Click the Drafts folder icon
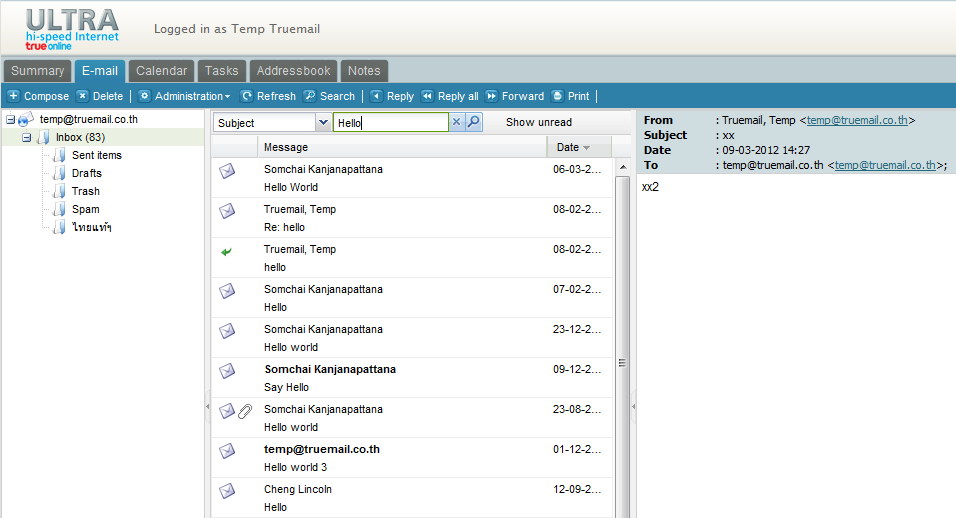The image size is (956, 518). pos(59,173)
